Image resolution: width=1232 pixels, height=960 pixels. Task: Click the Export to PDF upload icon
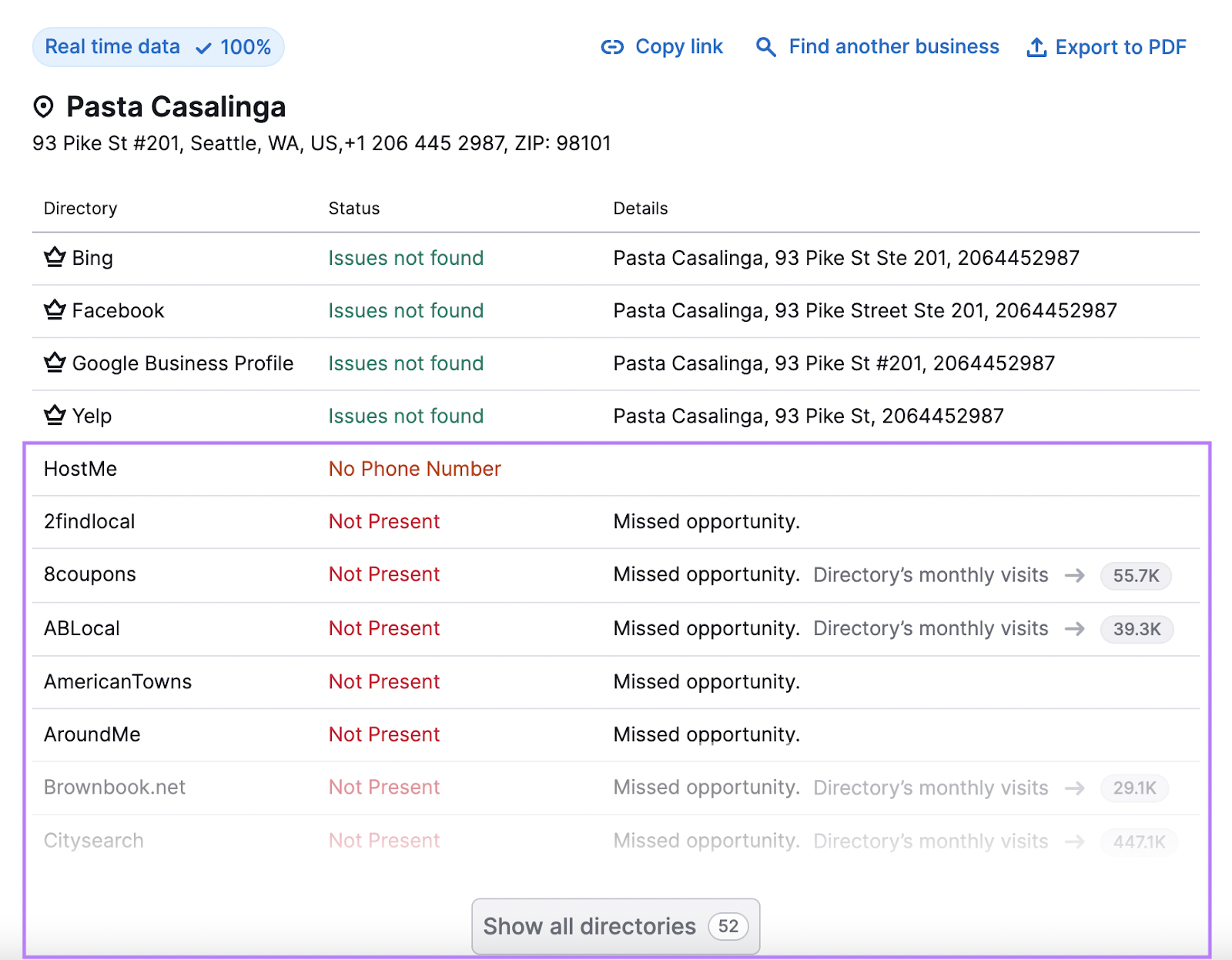coord(1036,48)
